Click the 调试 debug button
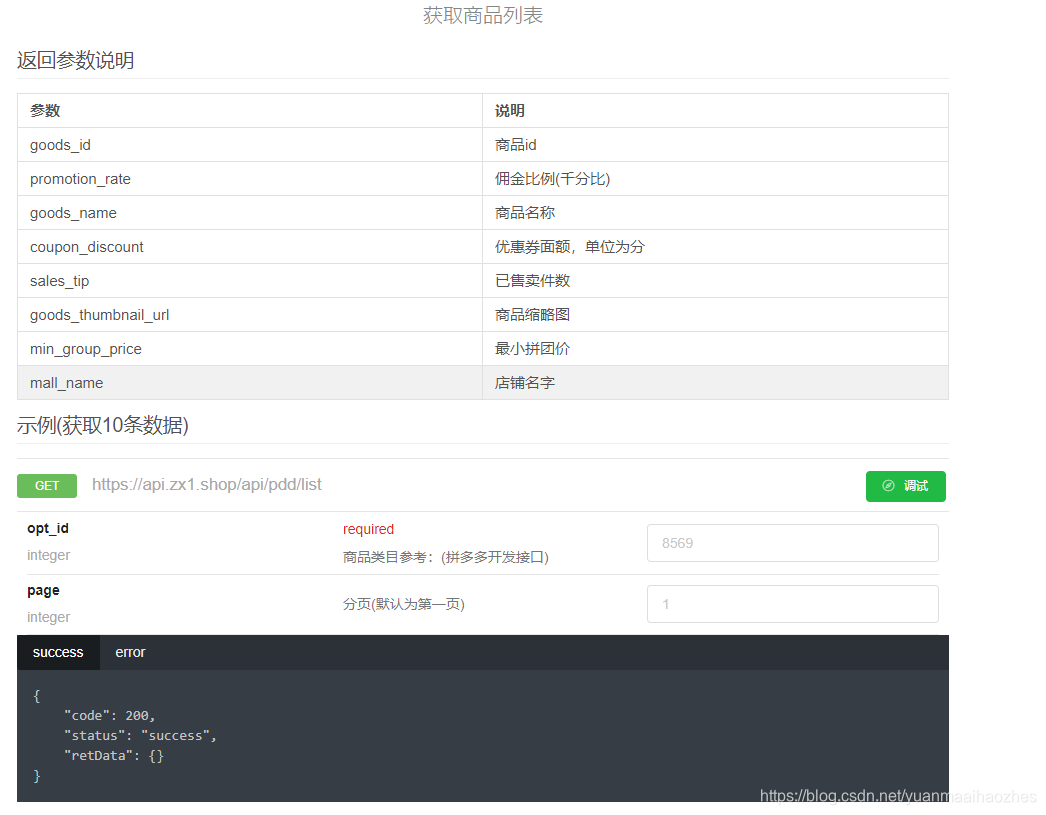 [x=905, y=486]
